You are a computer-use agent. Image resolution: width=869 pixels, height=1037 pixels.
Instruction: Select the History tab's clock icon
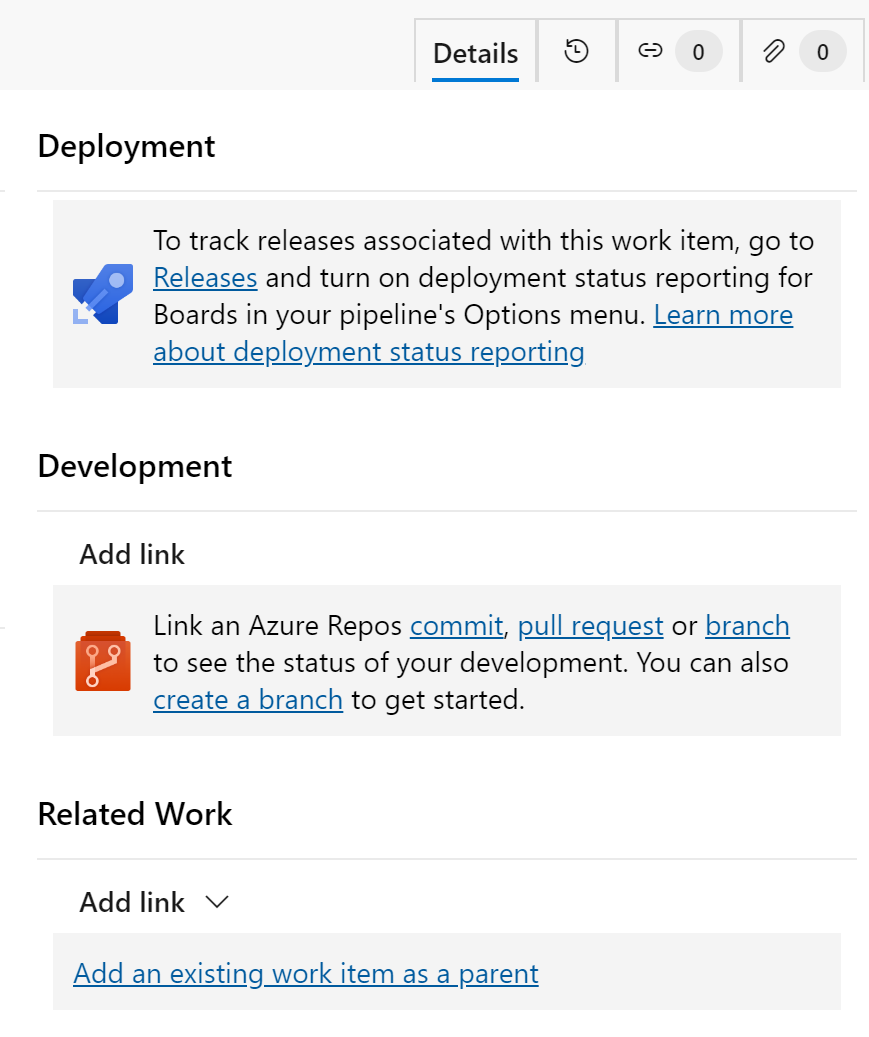[x=576, y=52]
